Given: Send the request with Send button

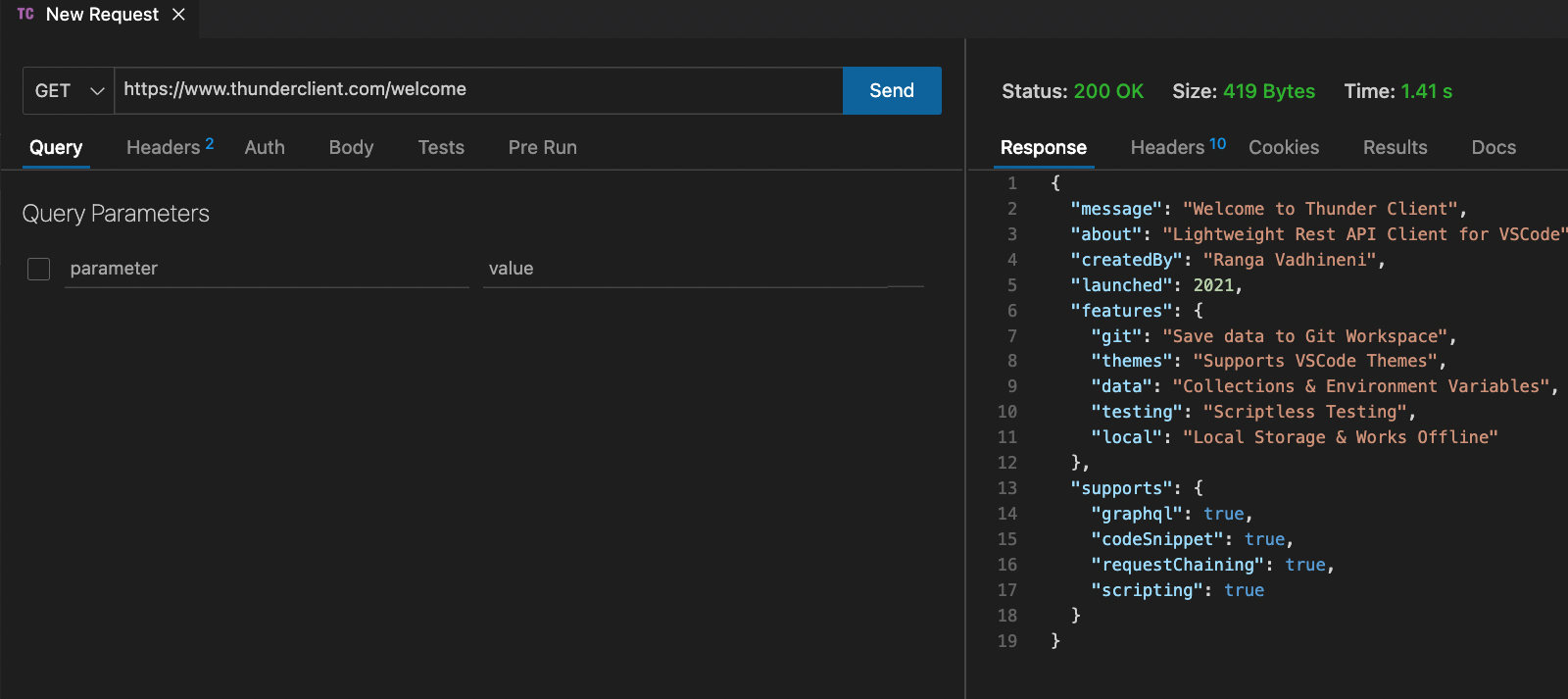Looking at the screenshot, I should tap(892, 90).
